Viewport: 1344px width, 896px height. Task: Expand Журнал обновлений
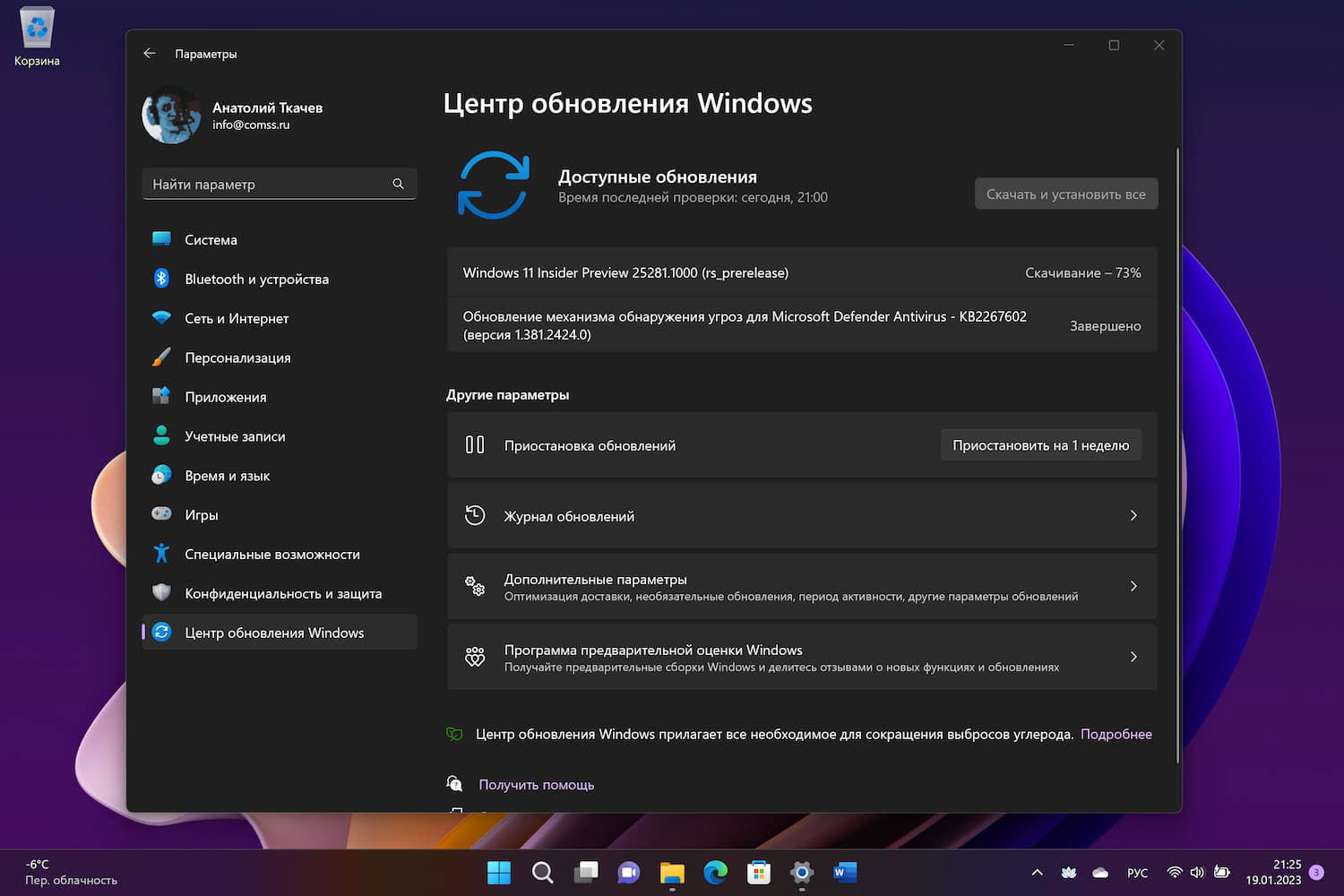802,515
